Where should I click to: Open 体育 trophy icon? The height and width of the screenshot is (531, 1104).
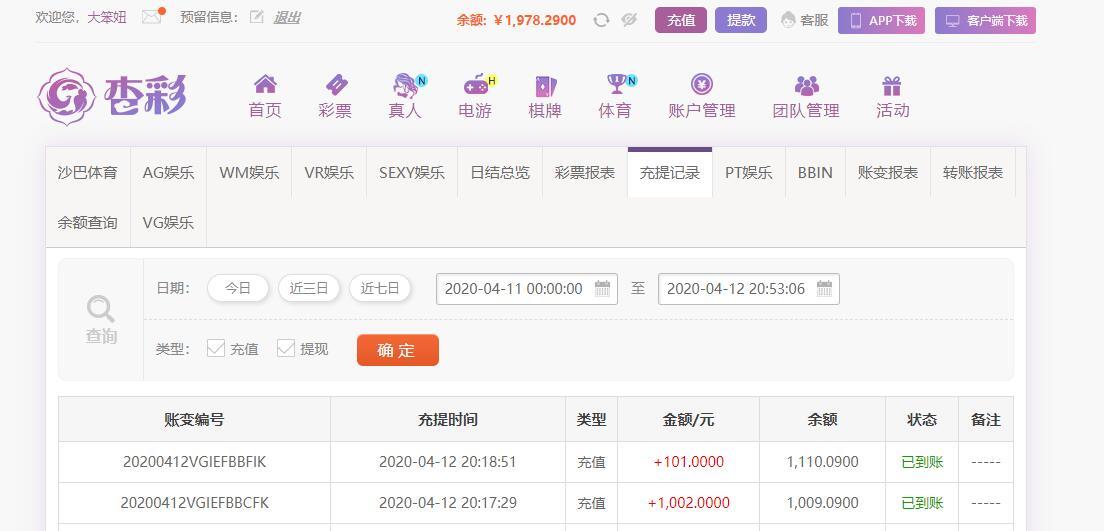(615, 84)
